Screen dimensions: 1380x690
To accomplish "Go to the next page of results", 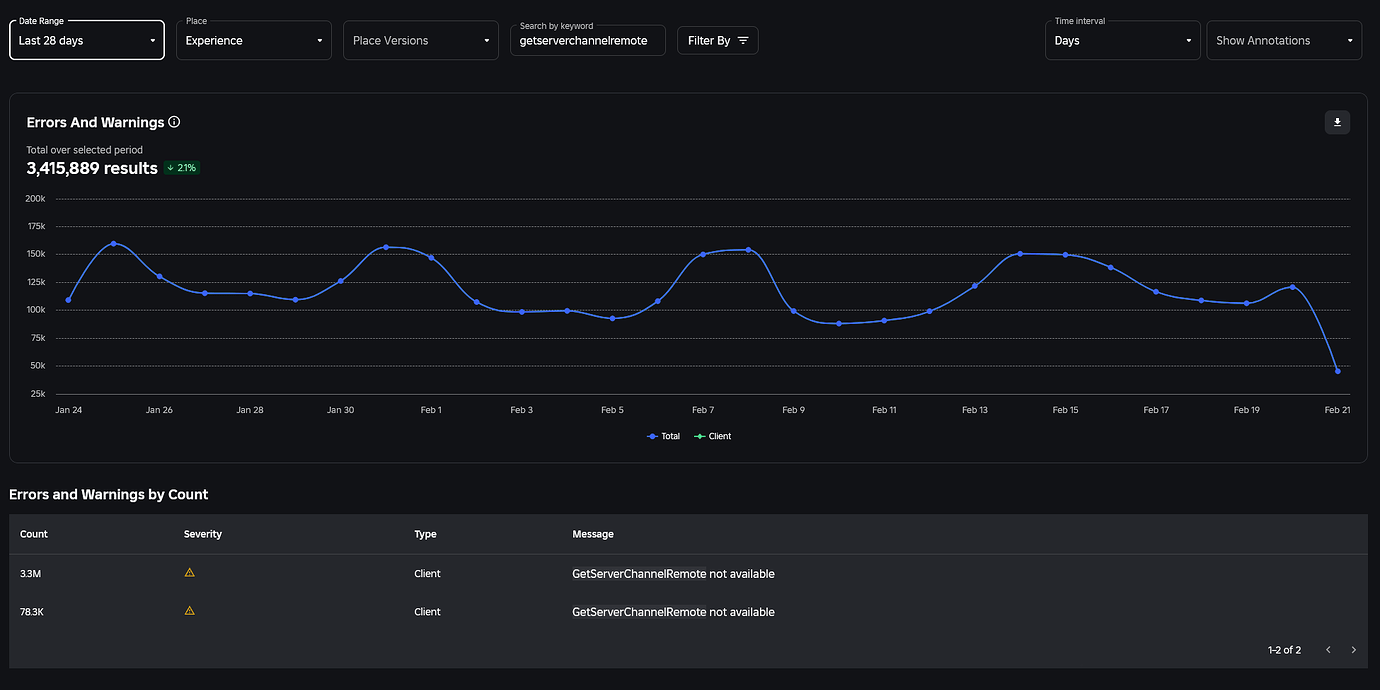I will [1354, 650].
